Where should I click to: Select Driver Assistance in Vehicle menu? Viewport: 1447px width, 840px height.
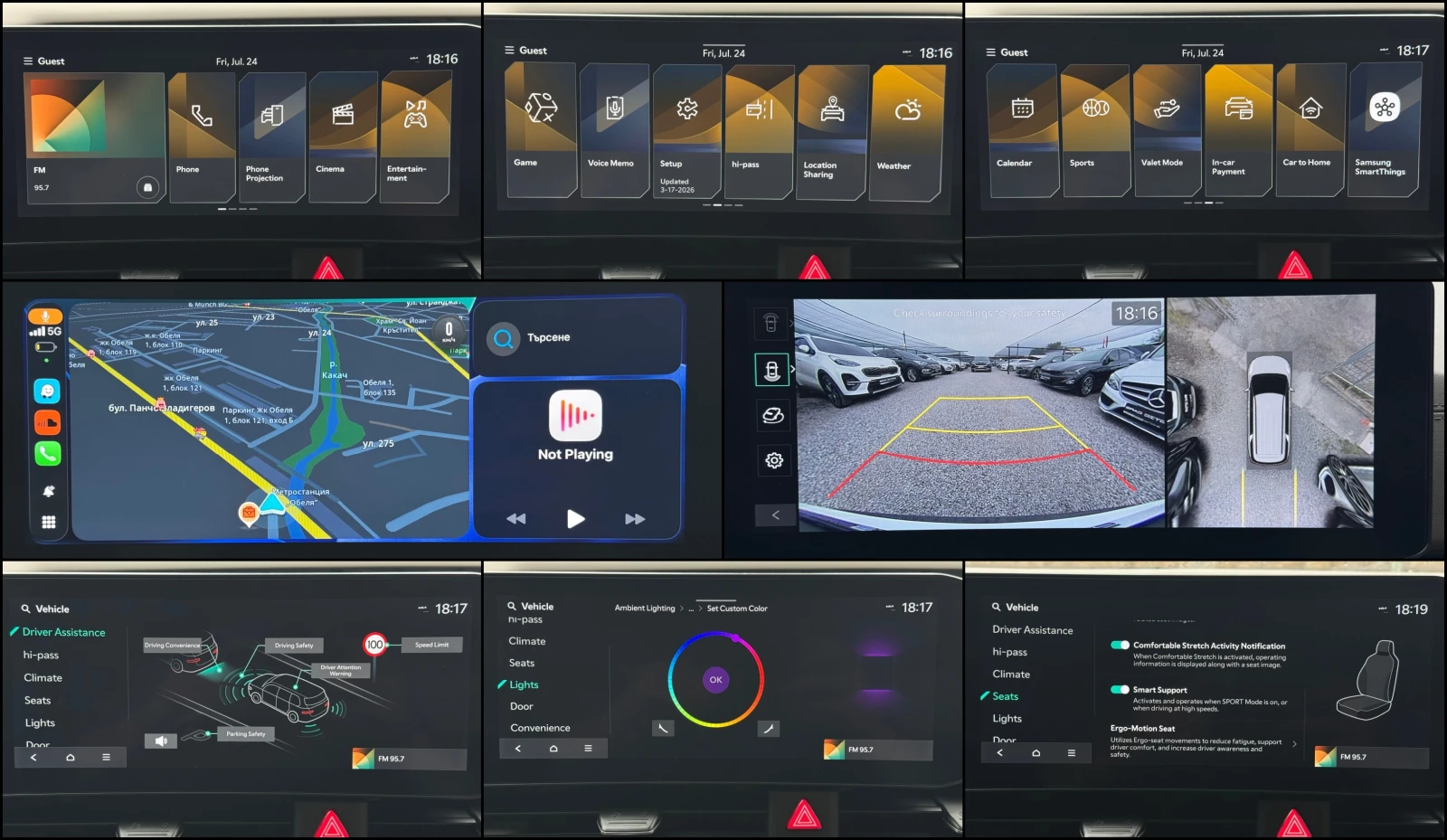pyautogui.click(x=63, y=632)
